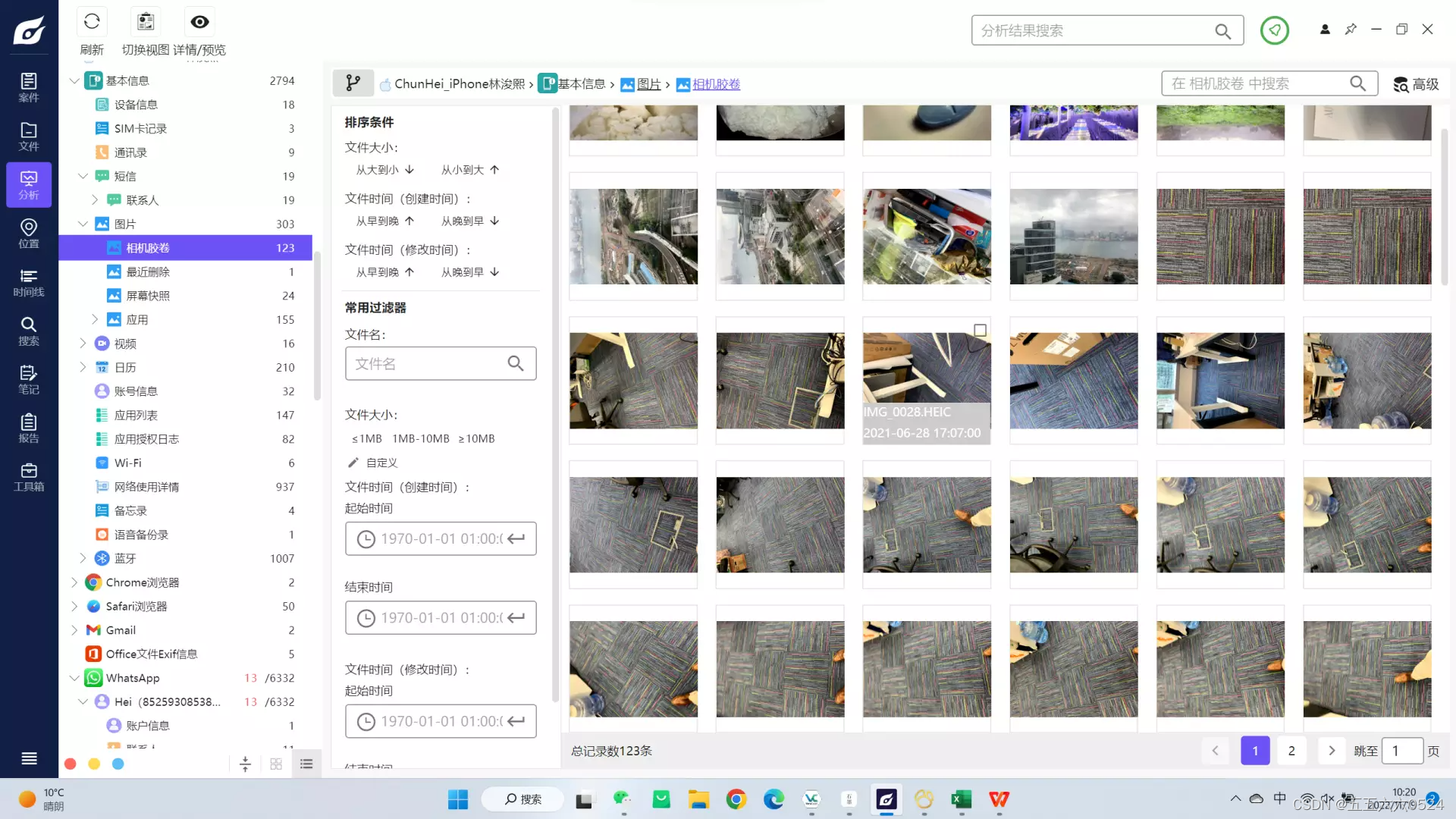Click the 切换视图 switch view icon
Viewport: 1456px width, 819px height.
pyautogui.click(x=146, y=22)
